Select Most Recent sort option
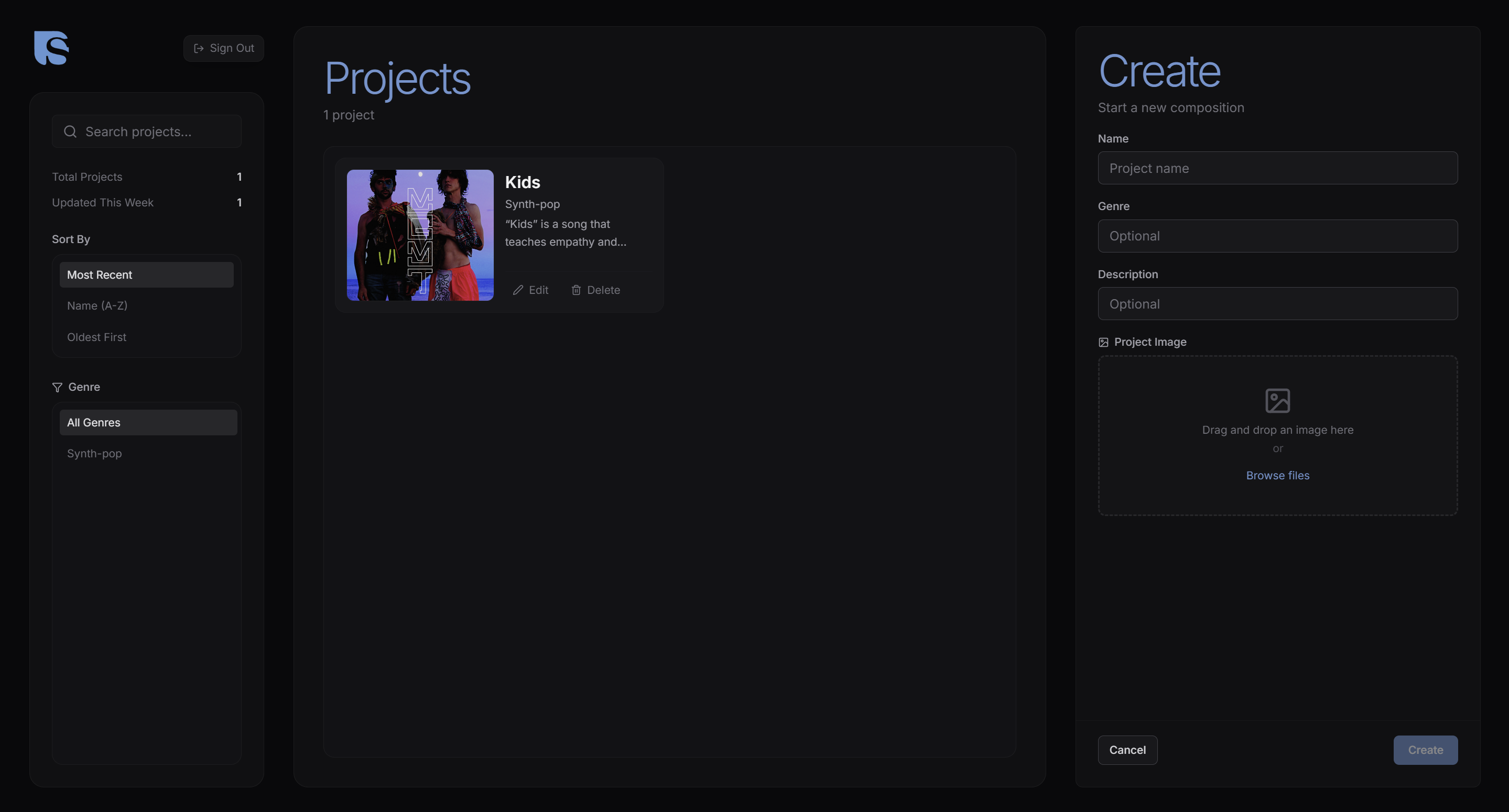Screen dimensions: 1509x812 pos(146,275)
